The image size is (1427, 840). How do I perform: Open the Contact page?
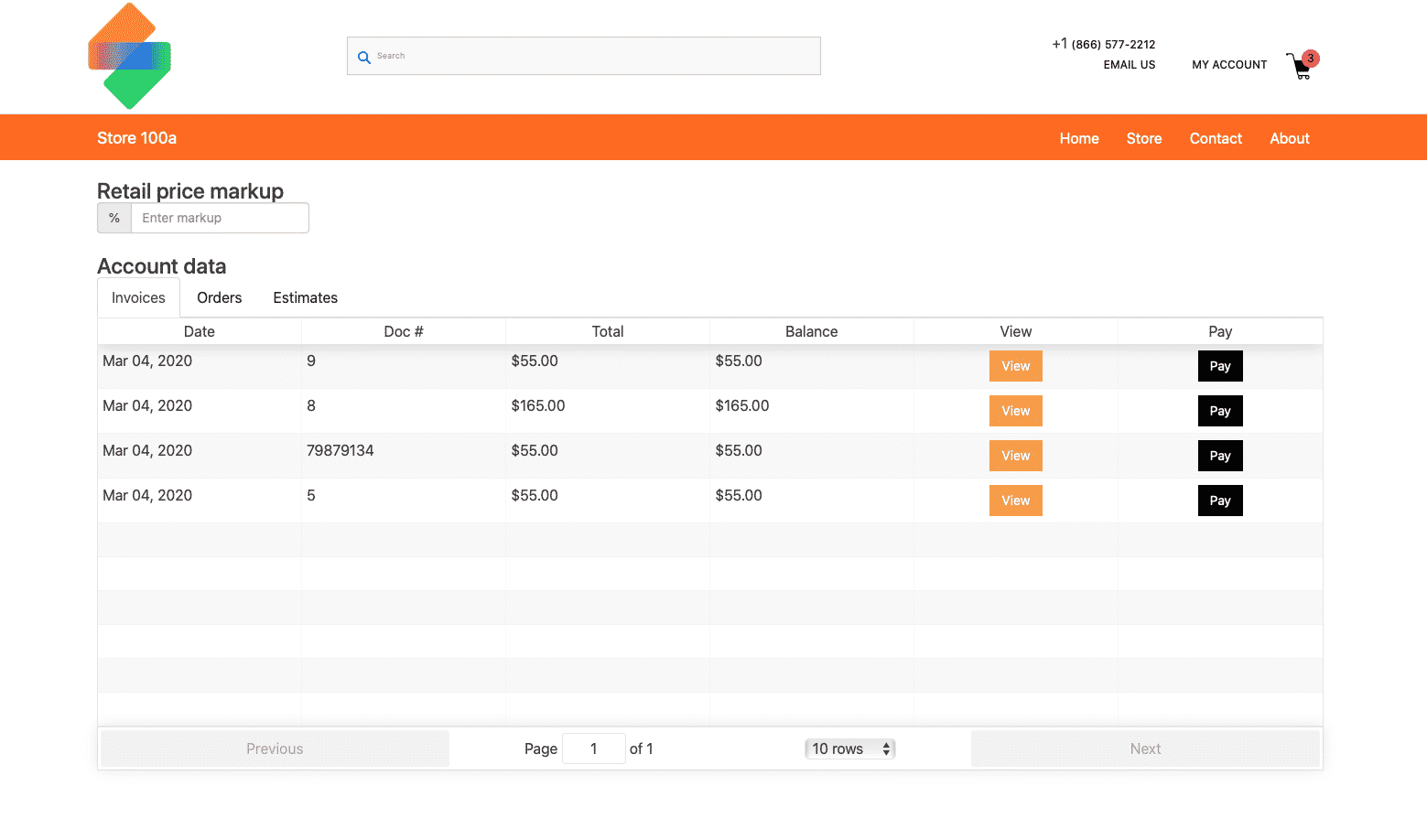point(1215,138)
